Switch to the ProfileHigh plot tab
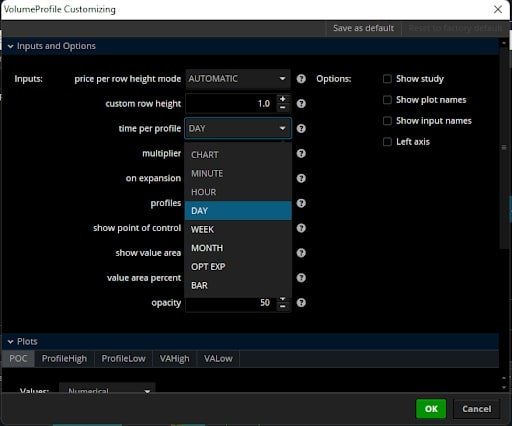Image resolution: width=512 pixels, height=426 pixels. [x=64, y=359]
